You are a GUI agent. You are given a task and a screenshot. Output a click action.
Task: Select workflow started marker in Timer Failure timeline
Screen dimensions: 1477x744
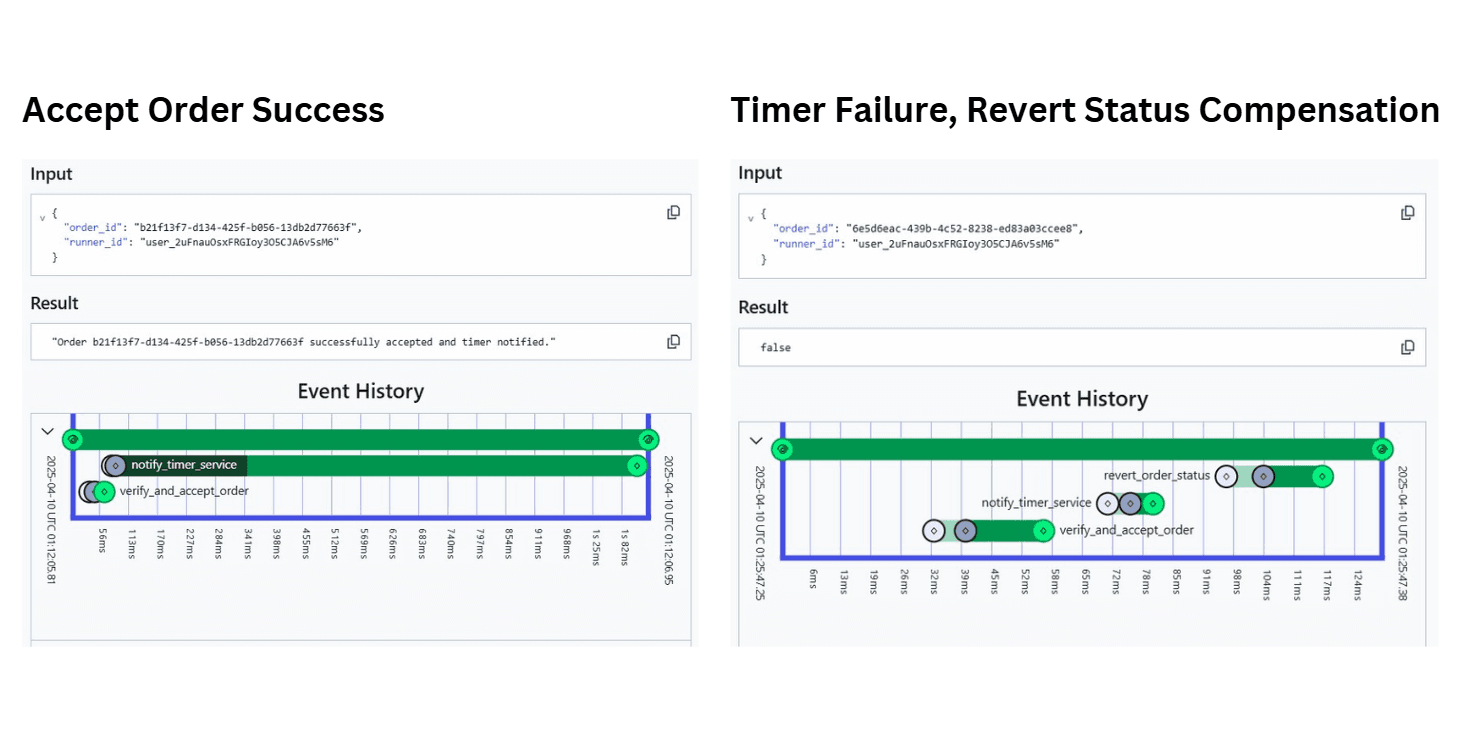pos(783,450)
